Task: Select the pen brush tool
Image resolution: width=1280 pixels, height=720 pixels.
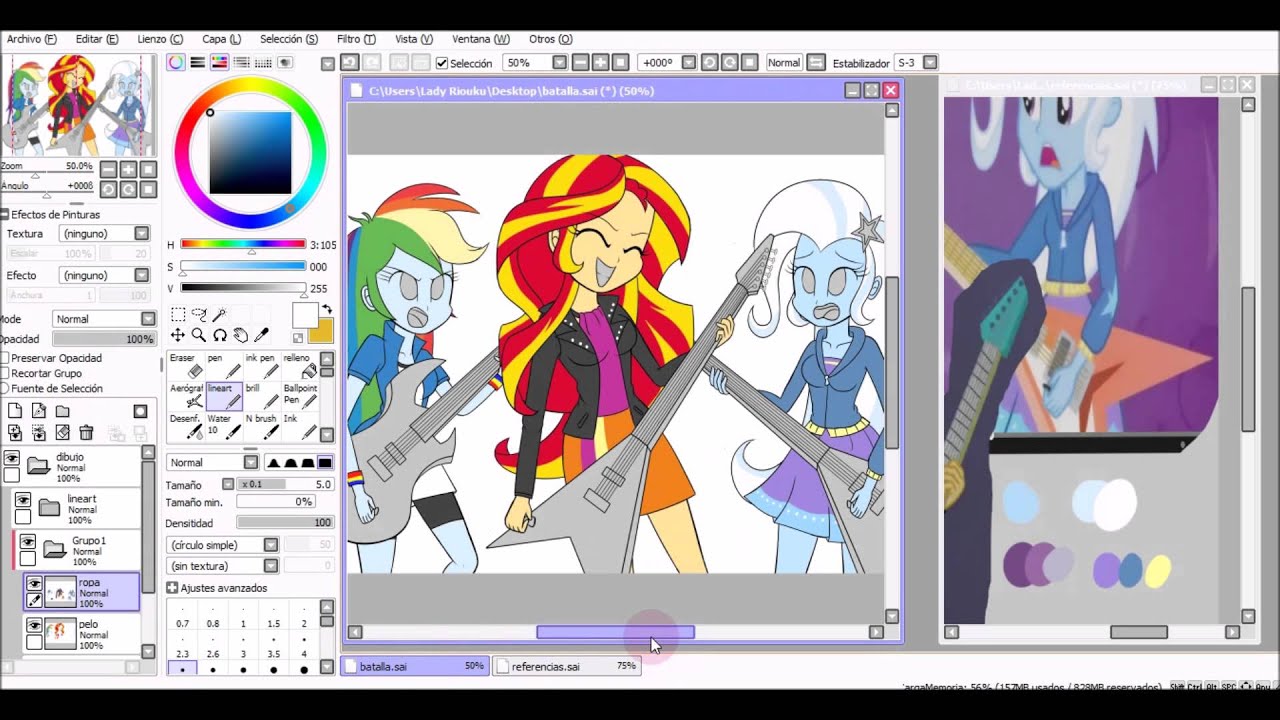Action: (224, 365)
